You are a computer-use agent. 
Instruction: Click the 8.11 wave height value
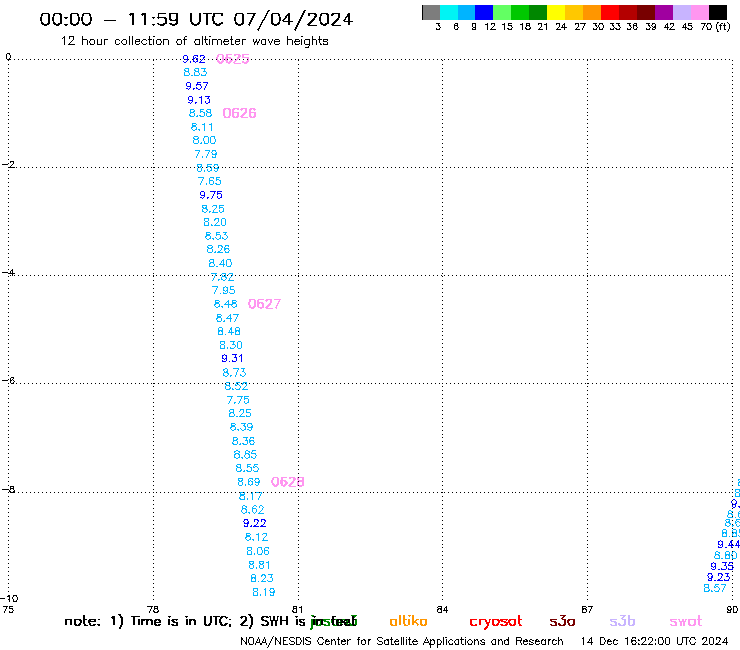[202, 127]
